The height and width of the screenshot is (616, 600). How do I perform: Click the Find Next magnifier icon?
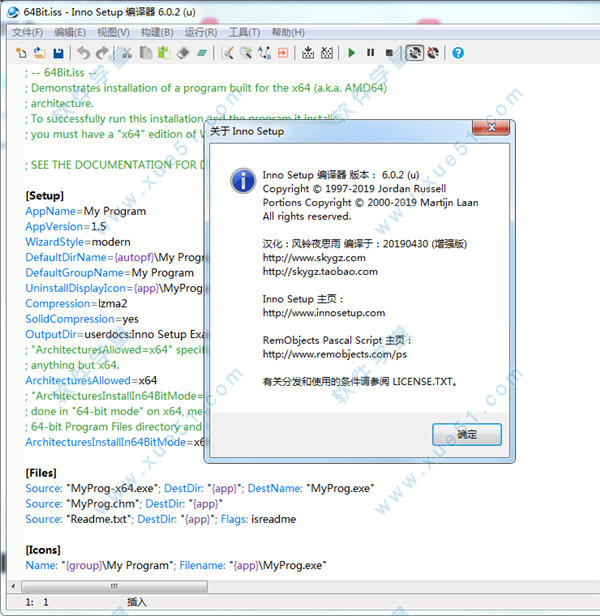point(246,53)
